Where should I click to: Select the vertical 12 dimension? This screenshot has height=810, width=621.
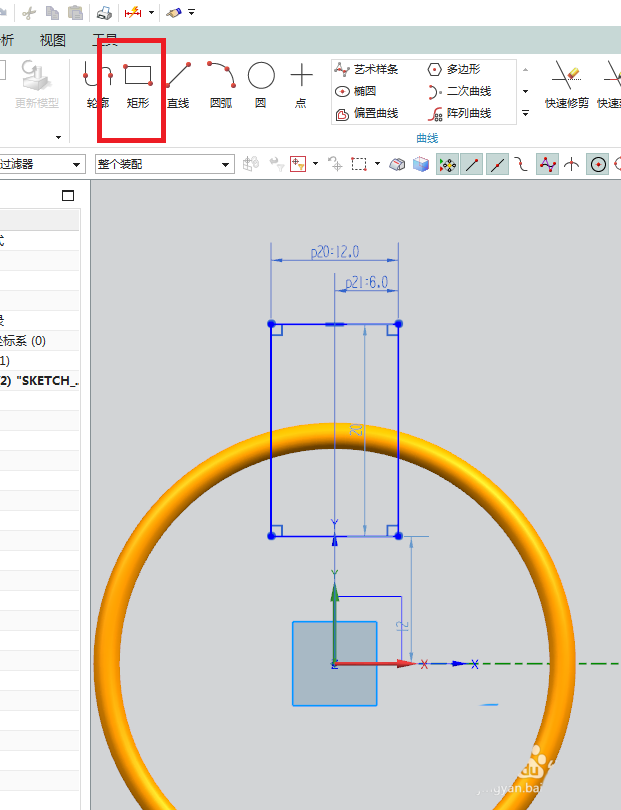(402, 627)
